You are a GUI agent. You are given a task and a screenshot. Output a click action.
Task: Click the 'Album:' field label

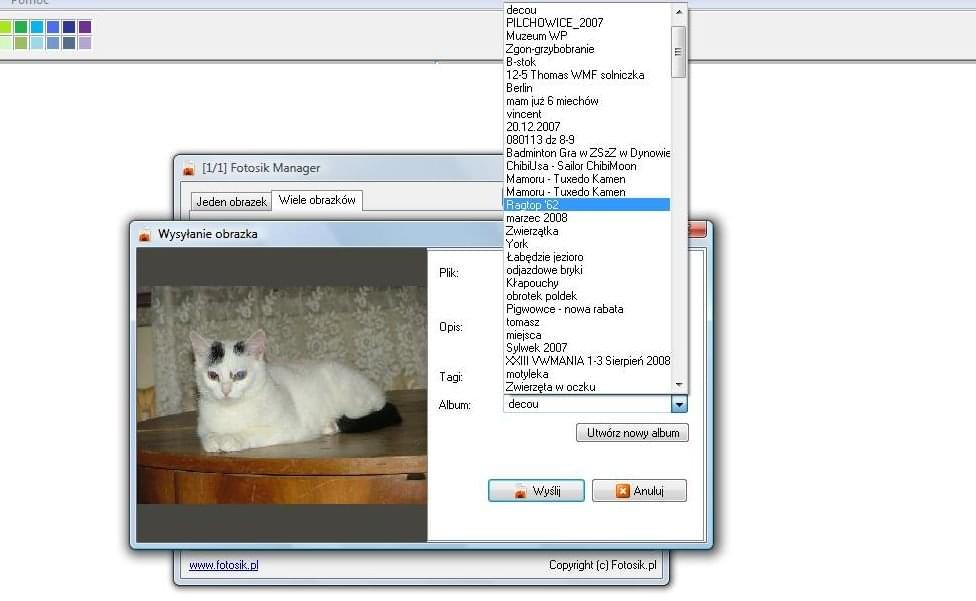pos(454,405)
